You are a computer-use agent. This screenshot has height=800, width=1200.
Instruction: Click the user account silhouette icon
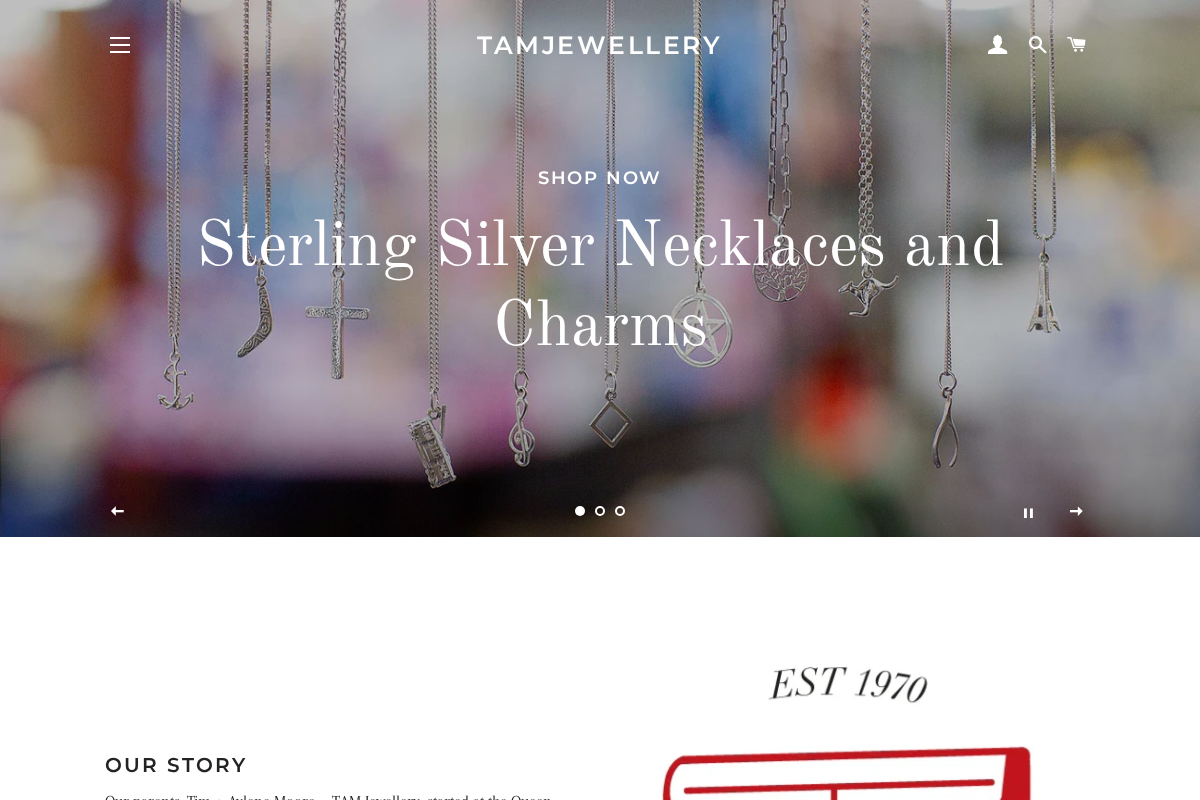point(997,44)
